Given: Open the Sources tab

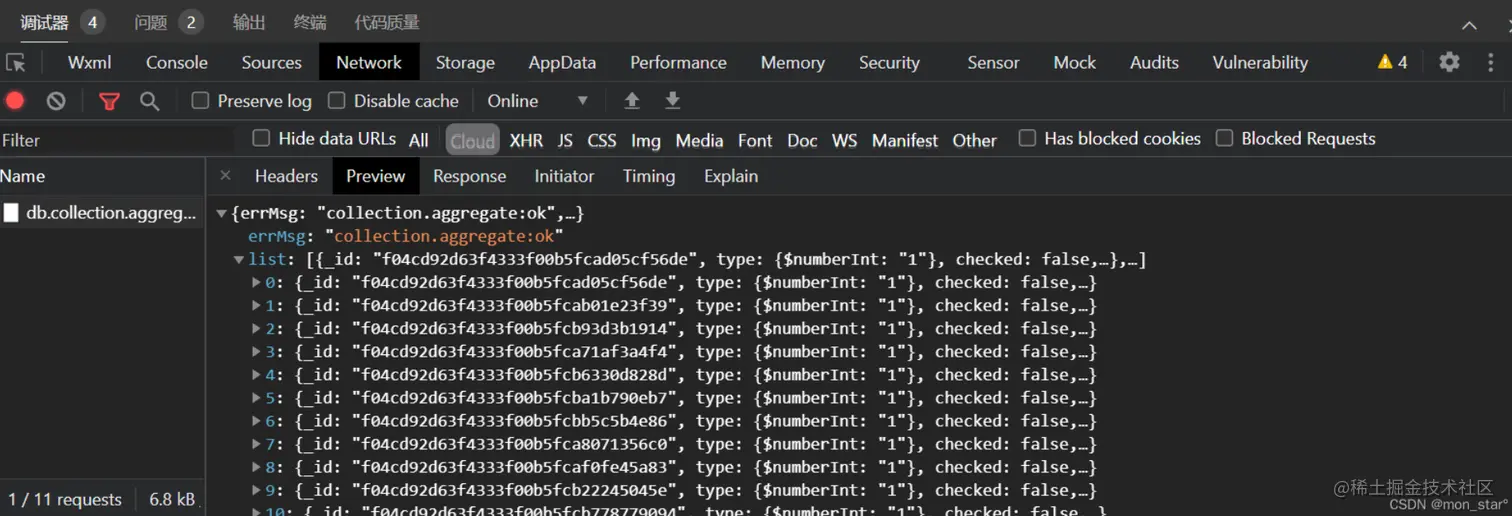Looking at the screenshot, I should 271,62.
